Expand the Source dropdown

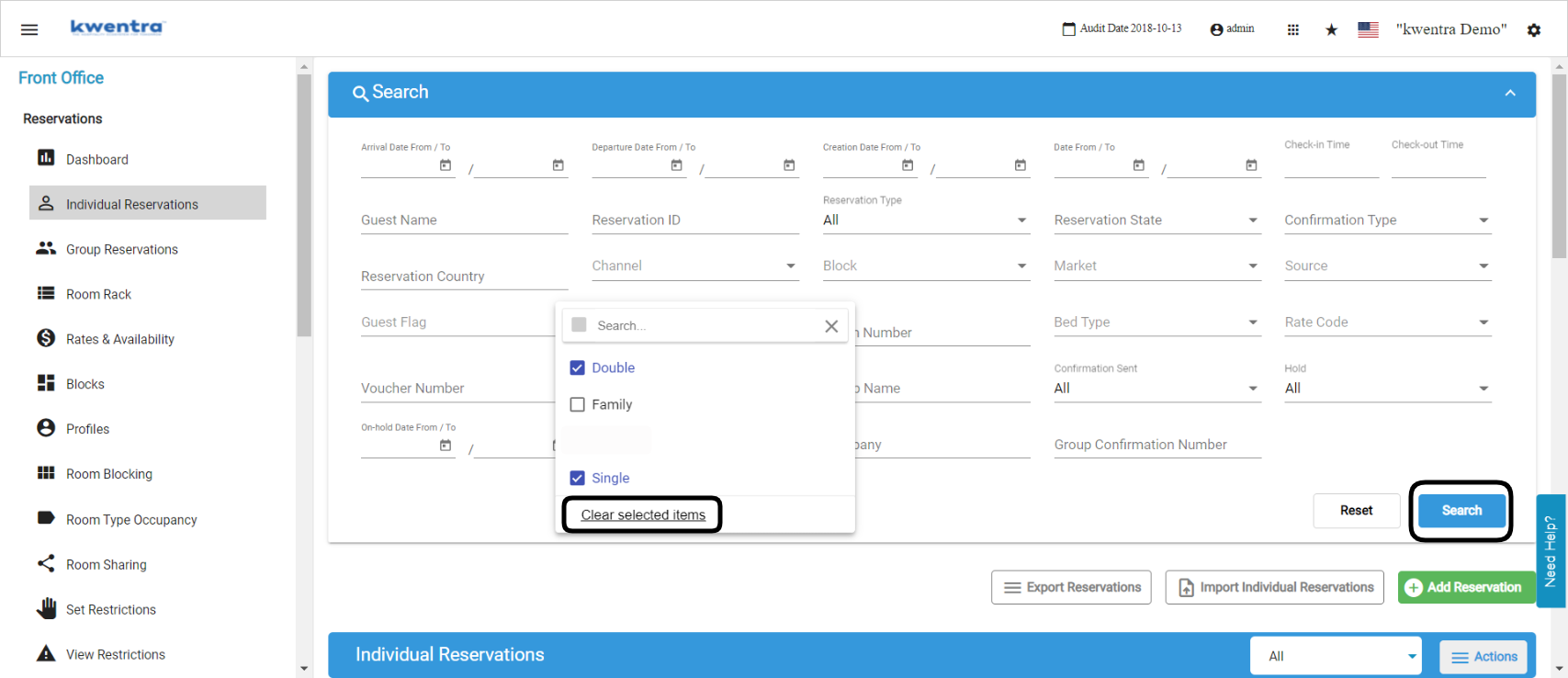[1388, 266]
